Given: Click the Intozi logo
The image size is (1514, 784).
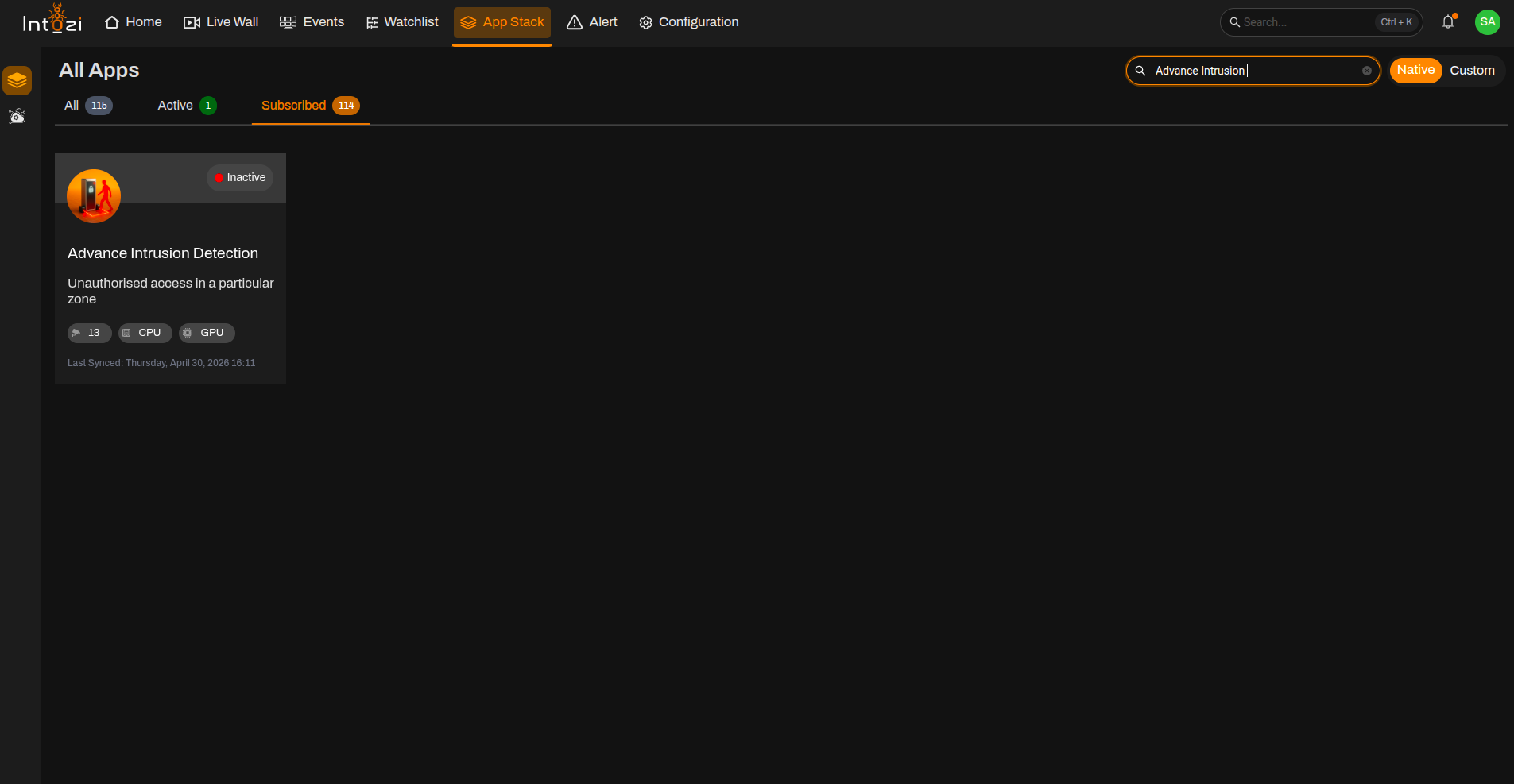Looking at the screenshot, I should 52,19.
